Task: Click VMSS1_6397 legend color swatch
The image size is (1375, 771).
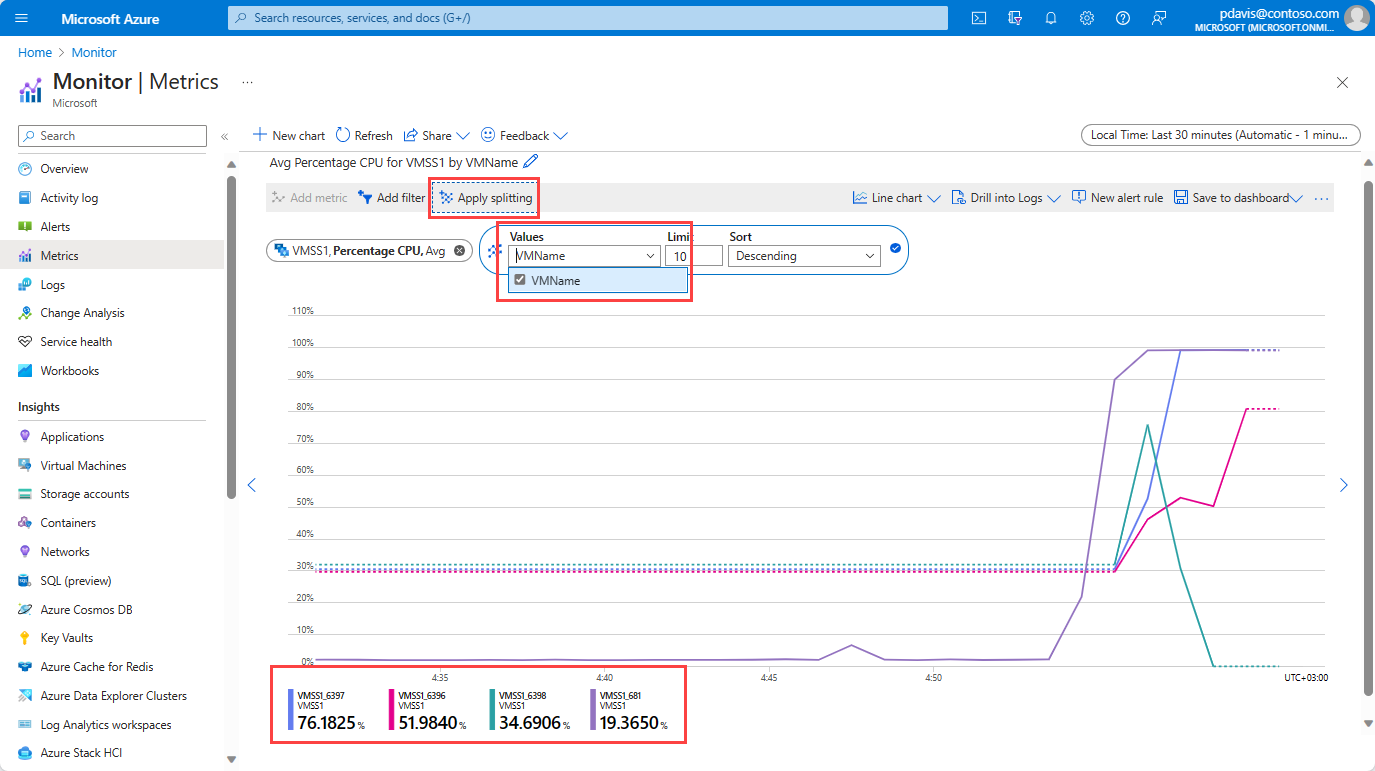Action: point(290,710)
